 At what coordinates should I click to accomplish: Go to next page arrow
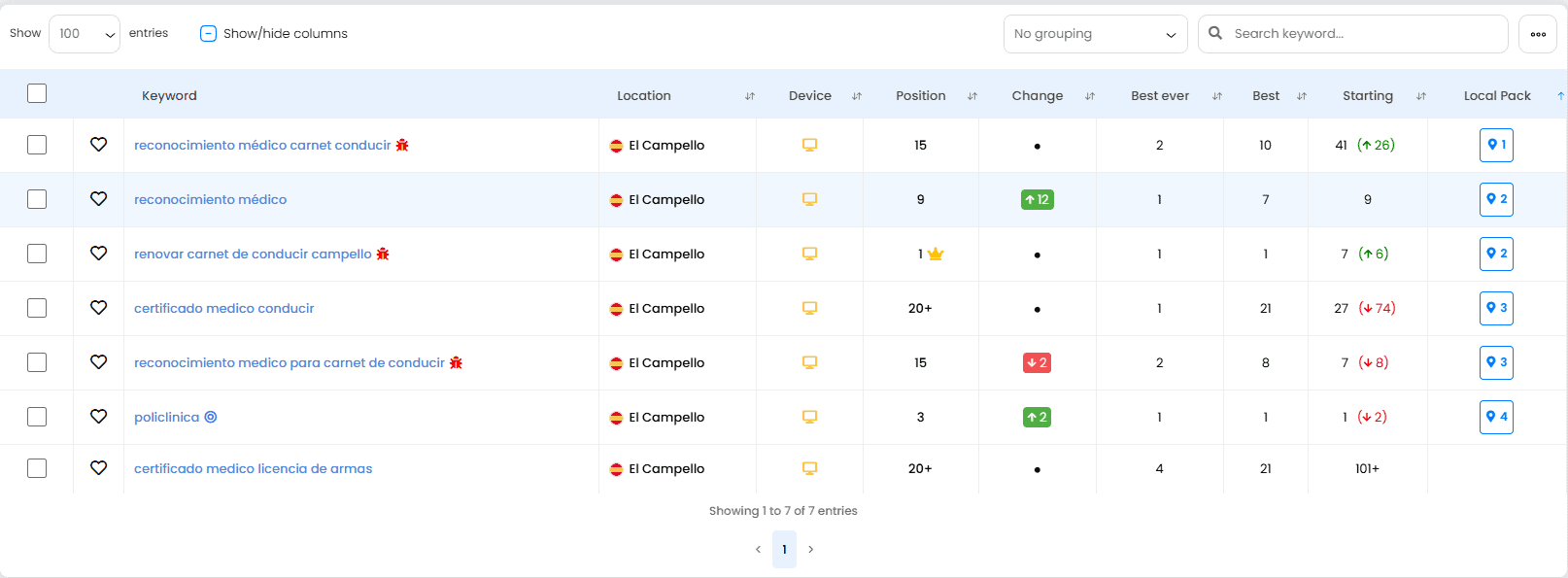[811, 550]
